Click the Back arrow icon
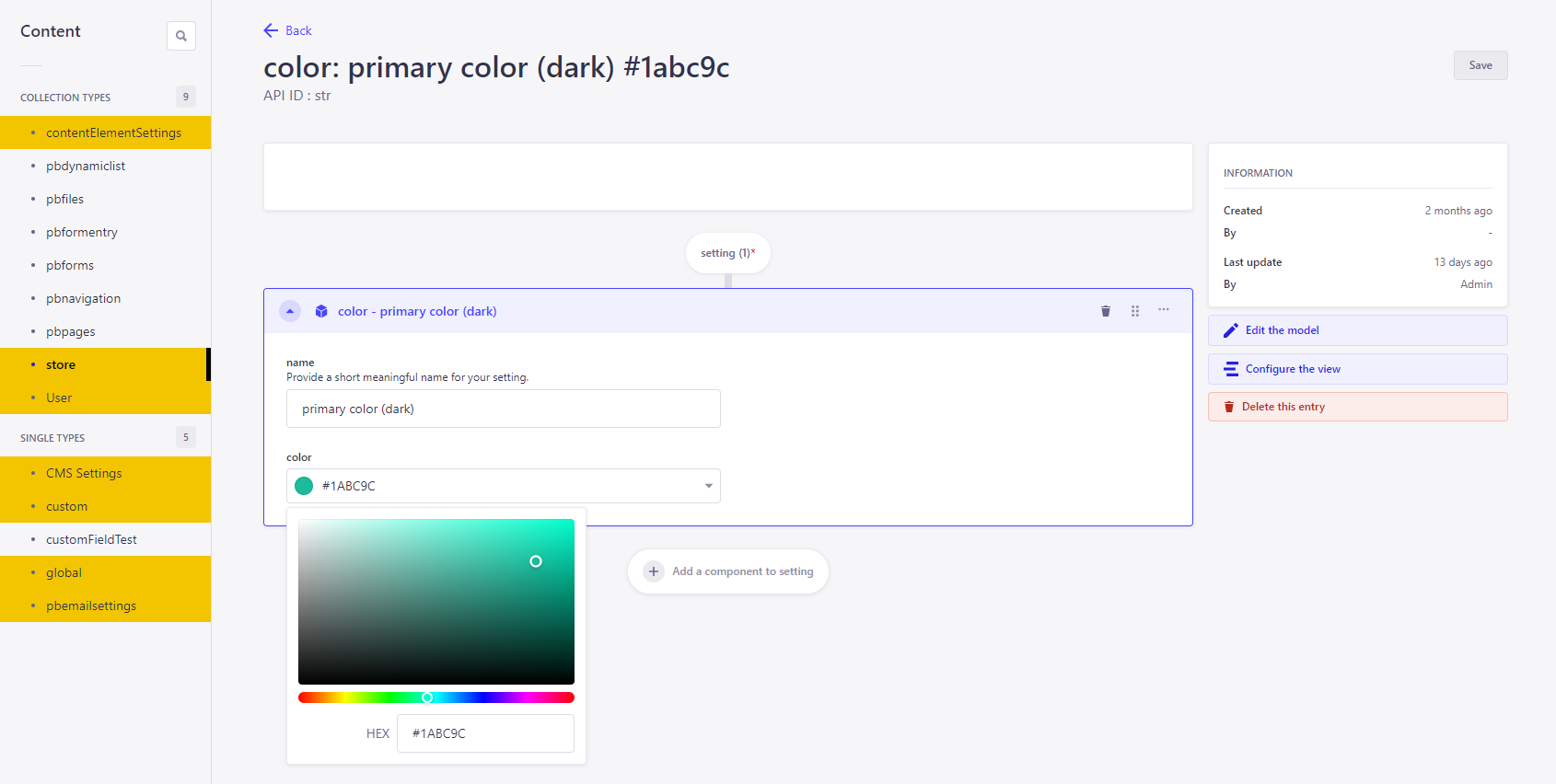 point(271,30)
